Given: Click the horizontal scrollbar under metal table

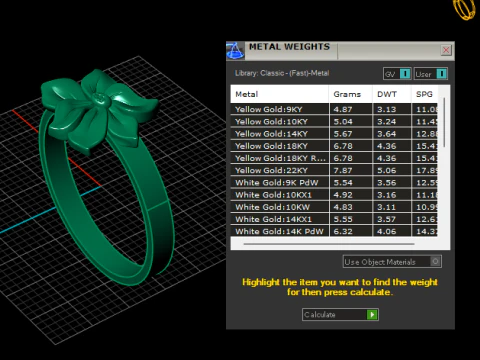Looking at the screenshot, I should point(329,244).
